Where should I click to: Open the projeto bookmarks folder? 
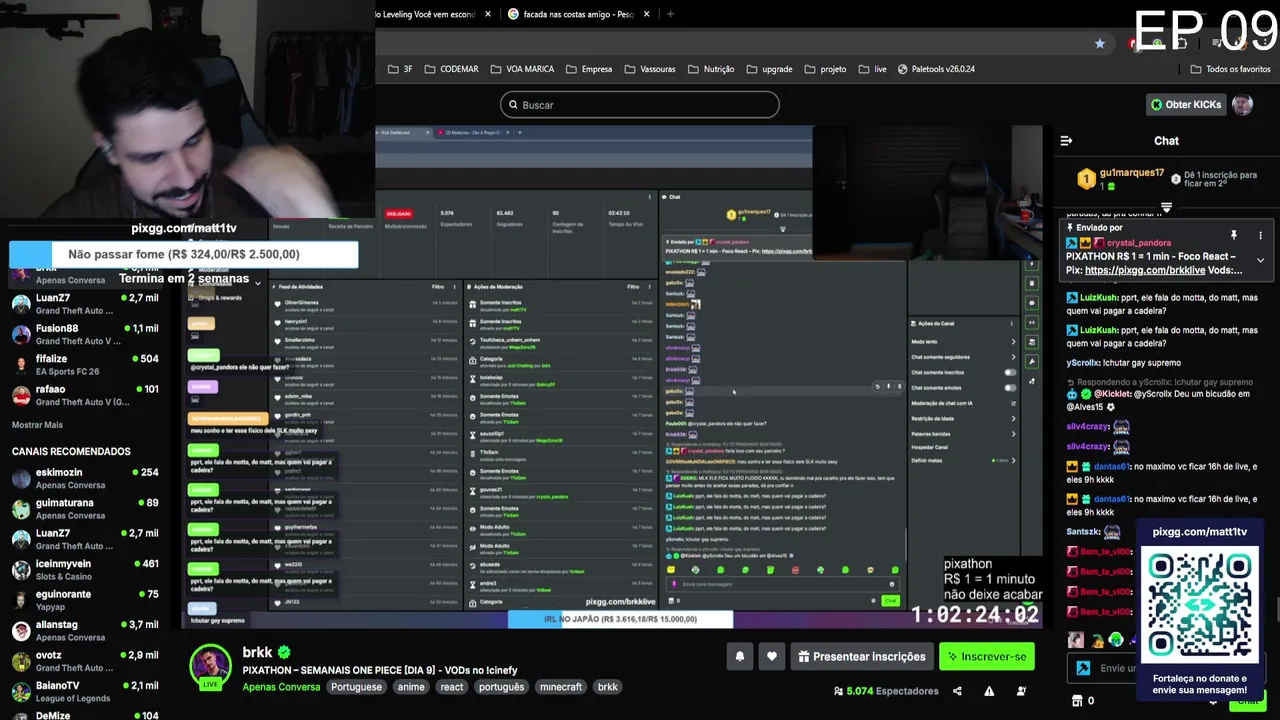pos(825,69)
